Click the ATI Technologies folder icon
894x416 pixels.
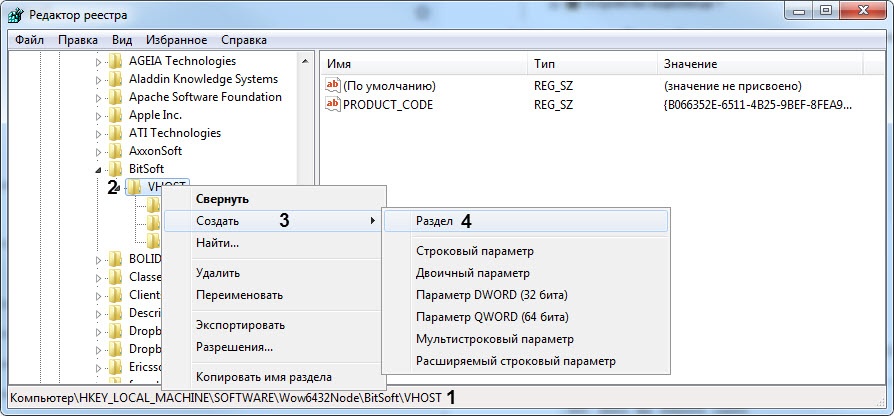point(116,133)
